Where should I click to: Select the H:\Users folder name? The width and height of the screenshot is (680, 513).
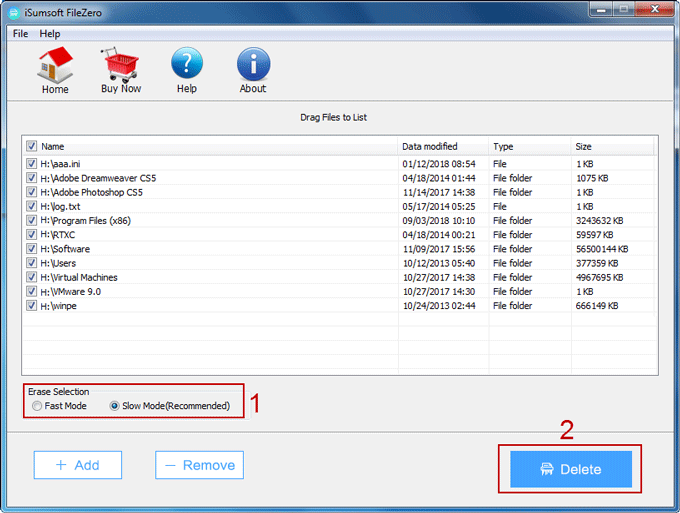[x=58, y=263]
